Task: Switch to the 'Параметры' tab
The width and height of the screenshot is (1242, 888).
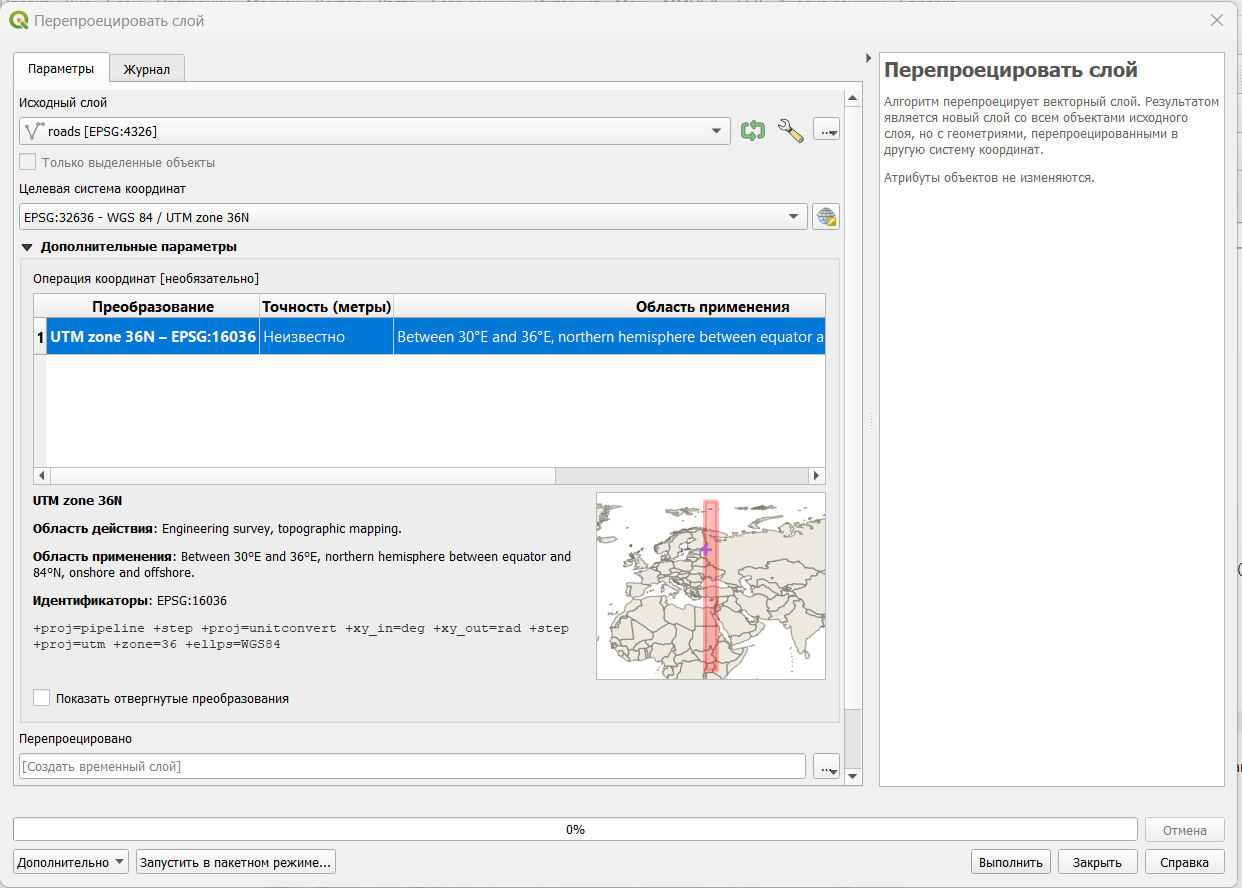Action: coord(61,69)
